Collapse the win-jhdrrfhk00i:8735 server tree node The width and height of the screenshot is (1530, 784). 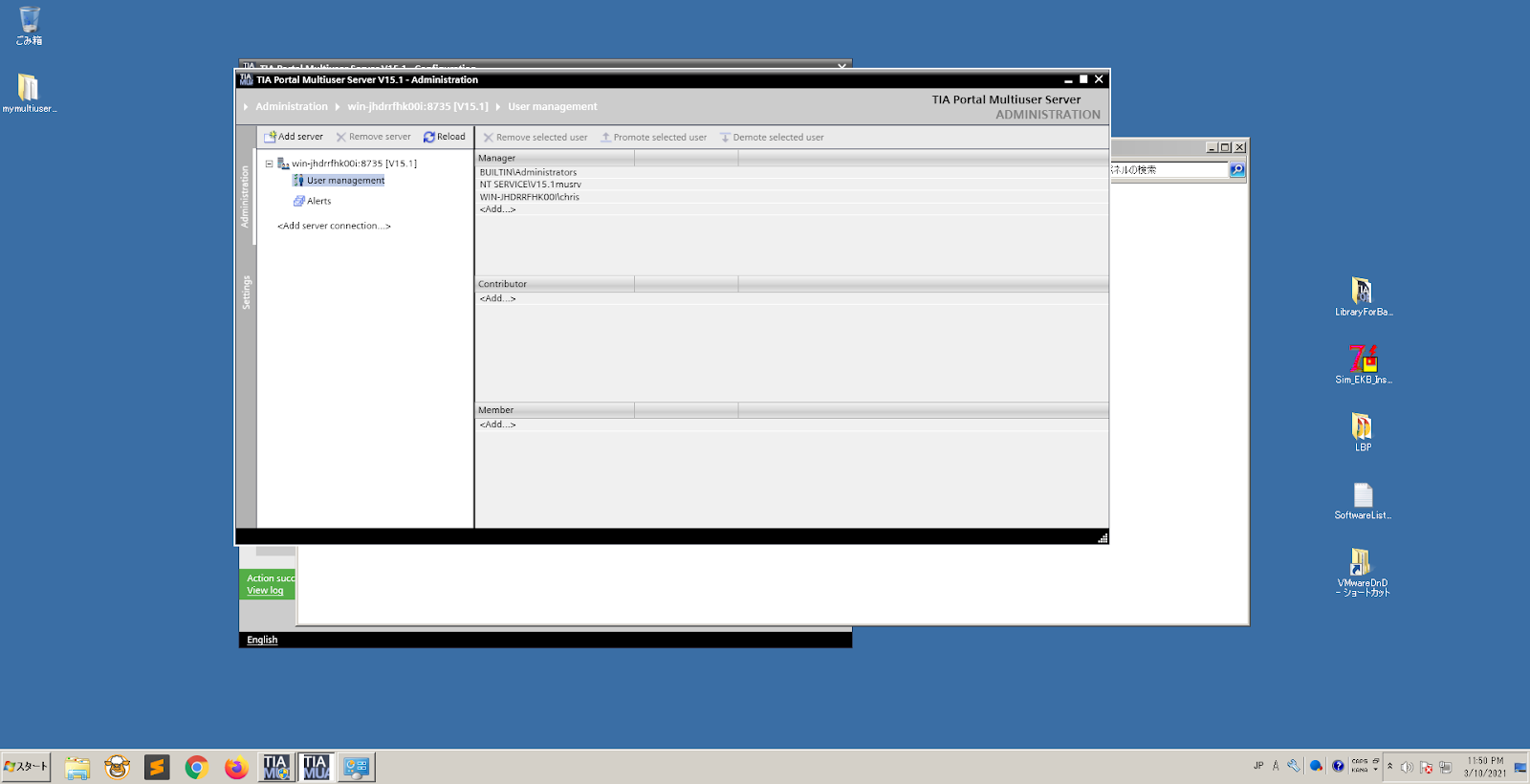tap(269, 163)
